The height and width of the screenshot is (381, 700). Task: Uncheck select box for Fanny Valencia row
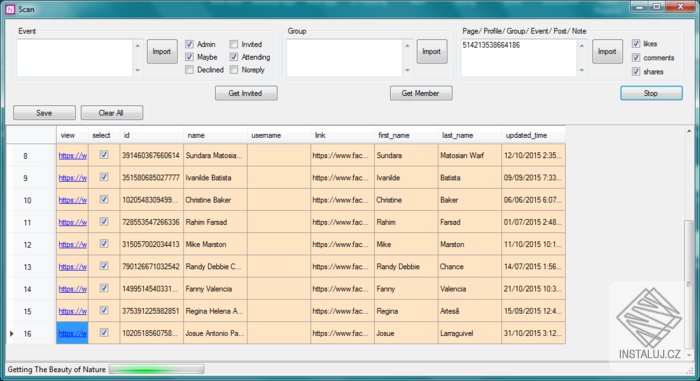point(104,289)
